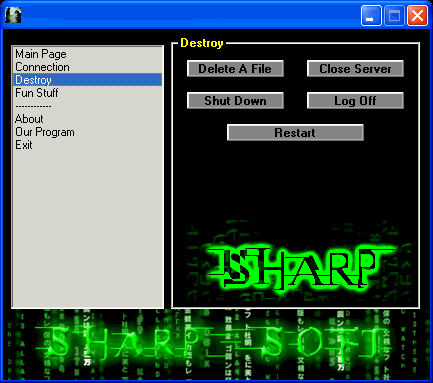
Task: Click the Log Off button
Action: [355, 101]
